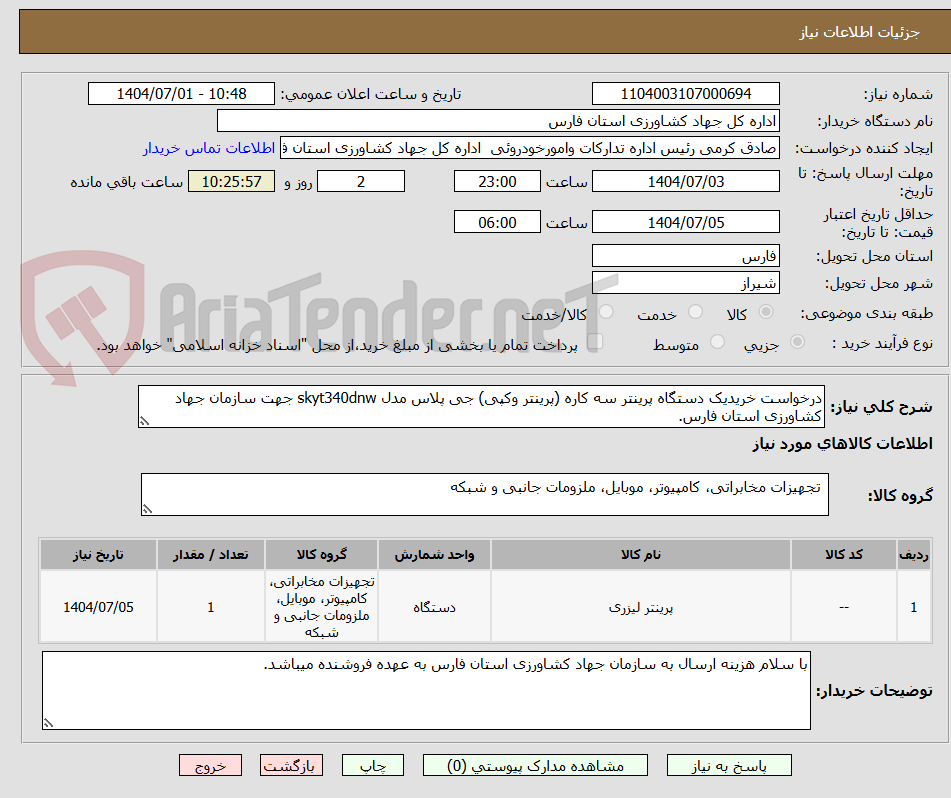This screenshot has height=798, width=951.
Task: Select the کالا/خدمت radio button
Action: pos(606,312)
